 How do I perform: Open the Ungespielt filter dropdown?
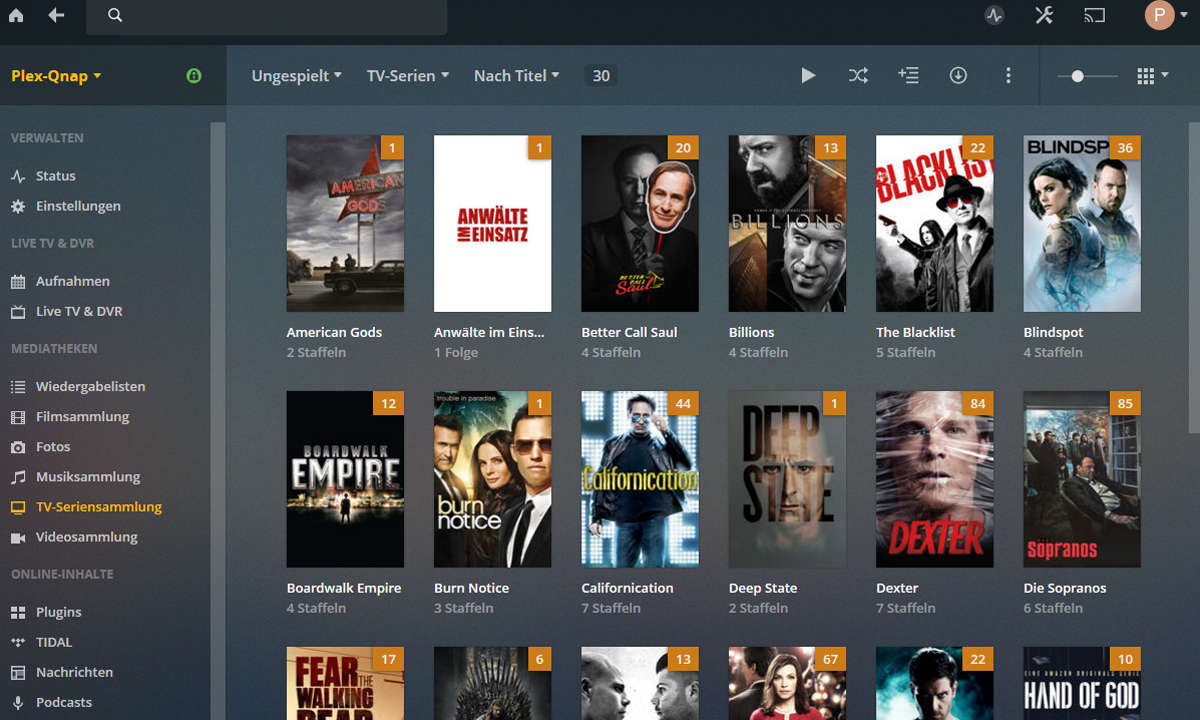pyautogui.click(x=296, y=75)
